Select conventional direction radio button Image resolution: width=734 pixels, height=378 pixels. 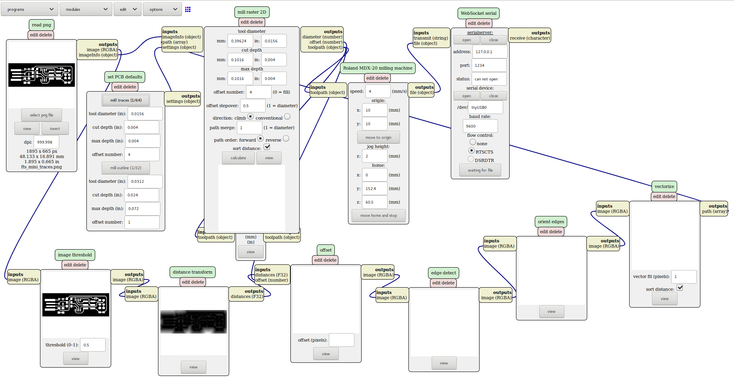click(x=287, y=117)
